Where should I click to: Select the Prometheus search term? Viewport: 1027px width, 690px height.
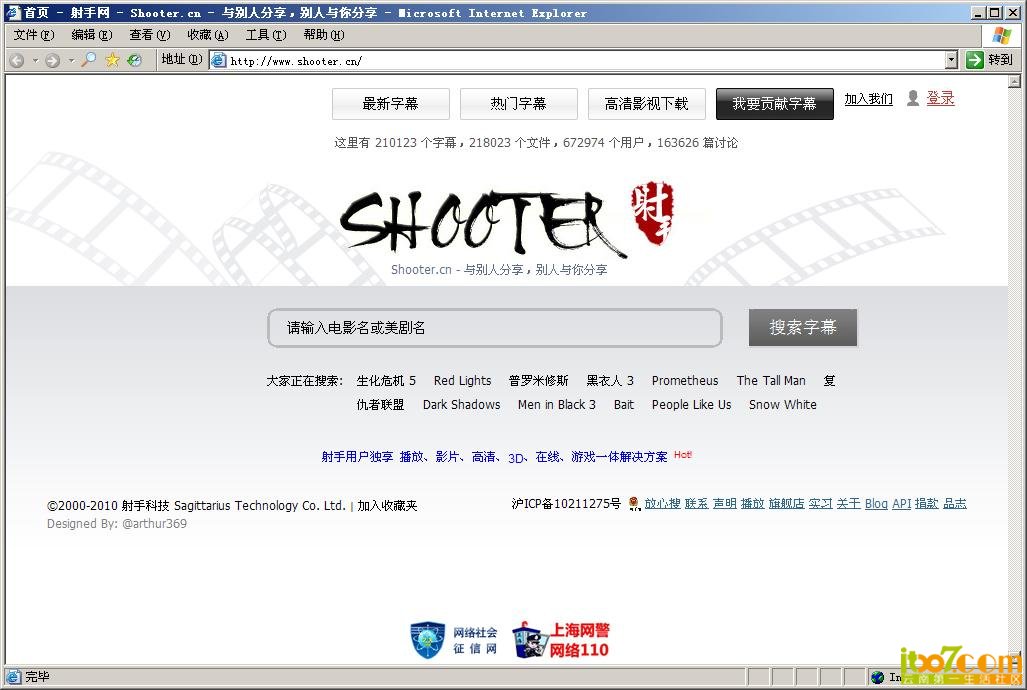click(x=684, y=381)
